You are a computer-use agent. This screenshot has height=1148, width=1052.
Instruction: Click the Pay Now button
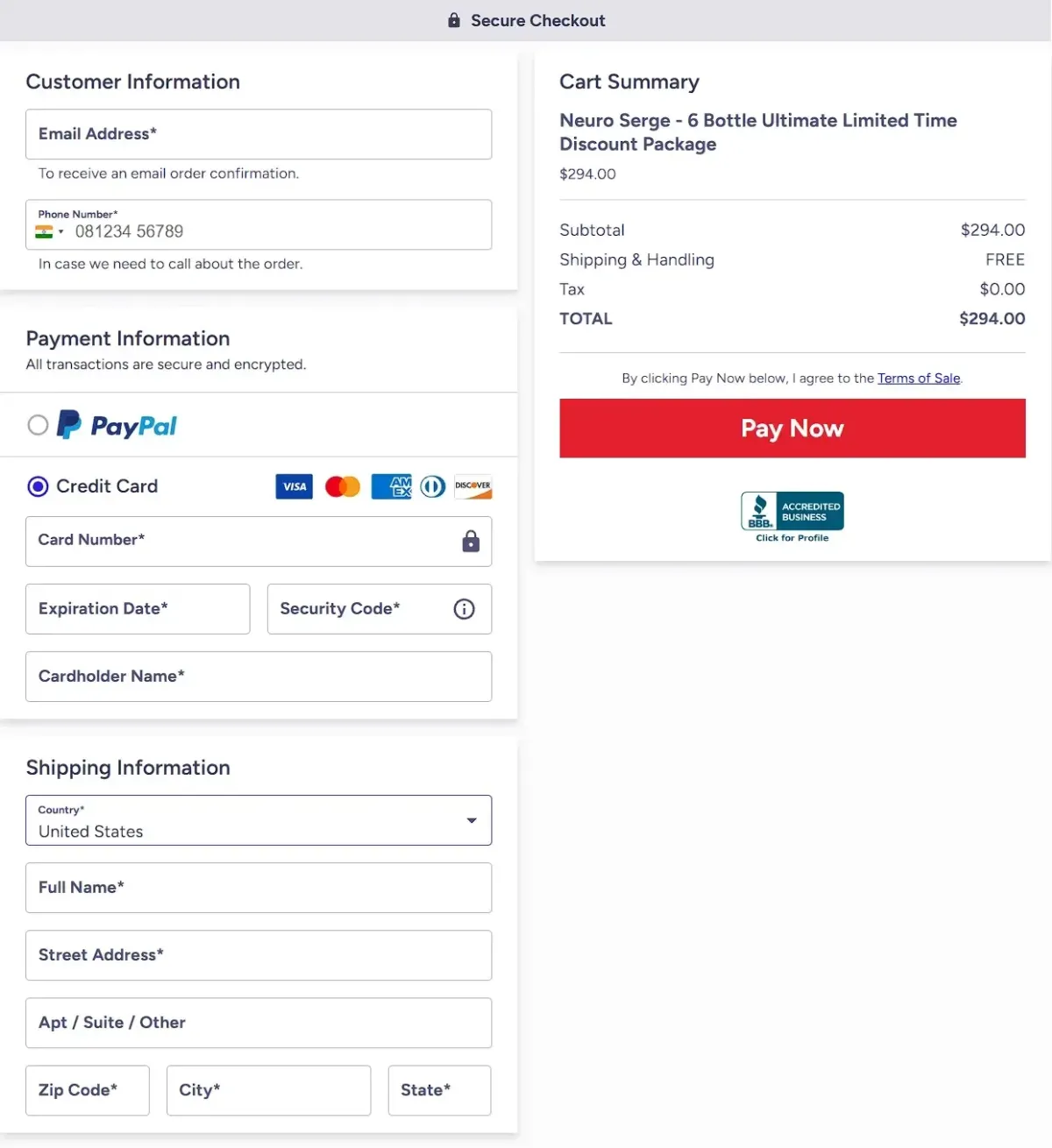[x=792, y=429]
